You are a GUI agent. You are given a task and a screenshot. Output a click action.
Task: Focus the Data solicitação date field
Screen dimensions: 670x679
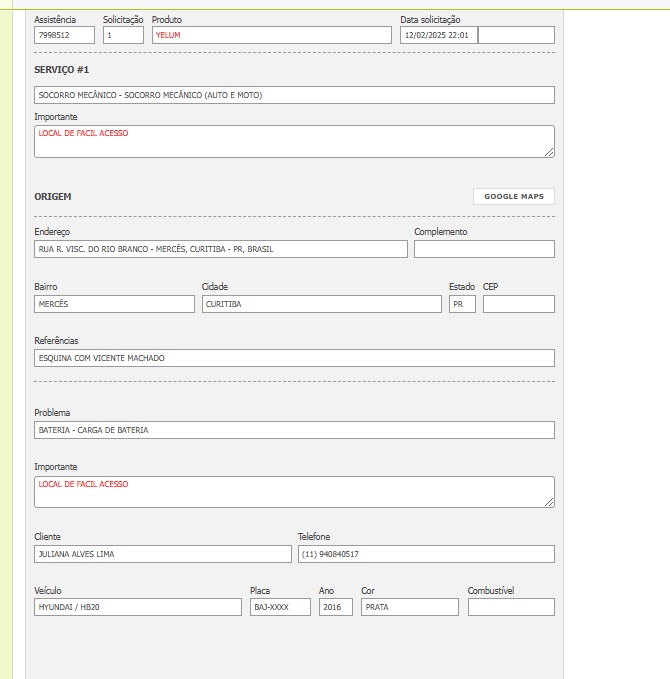(438, 35)
